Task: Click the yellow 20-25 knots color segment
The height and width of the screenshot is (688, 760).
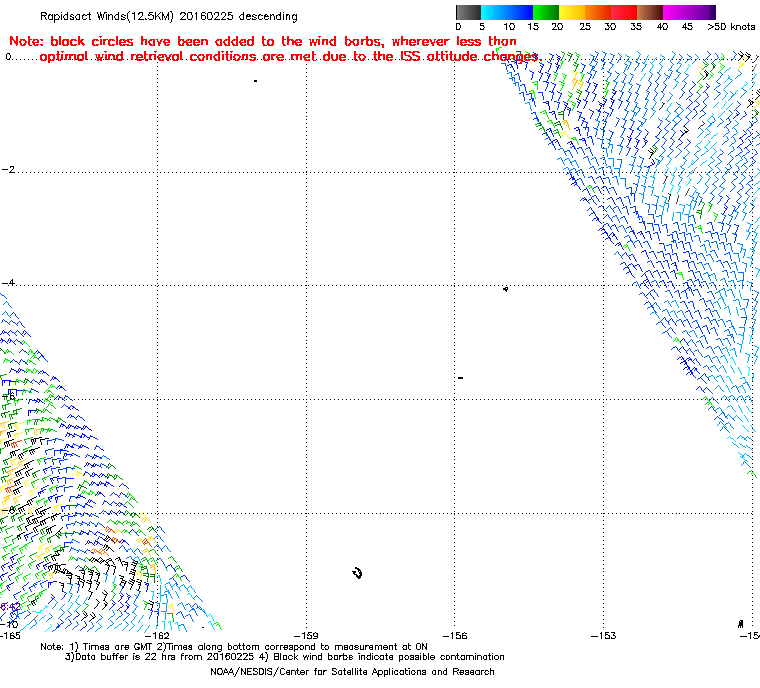Action: (572, 12)
